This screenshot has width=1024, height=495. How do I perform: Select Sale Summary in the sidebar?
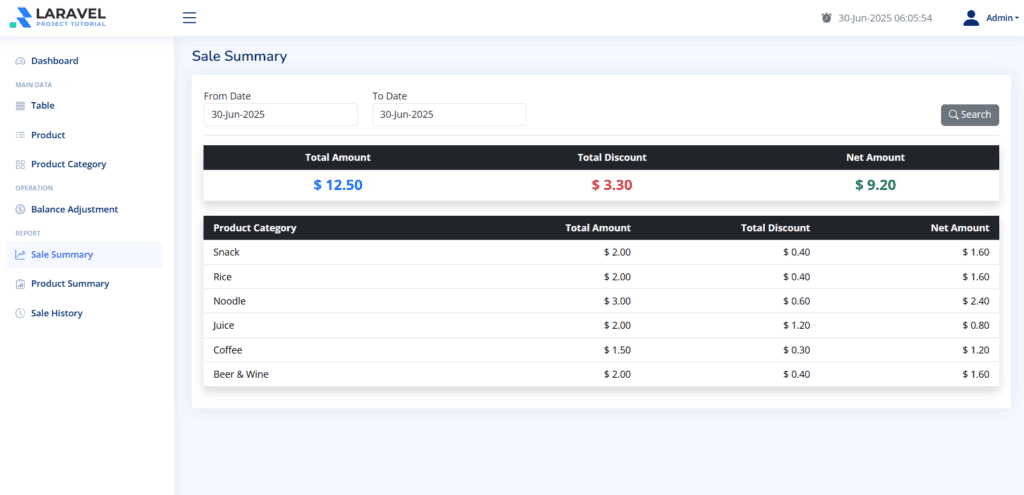pos(62,255)
